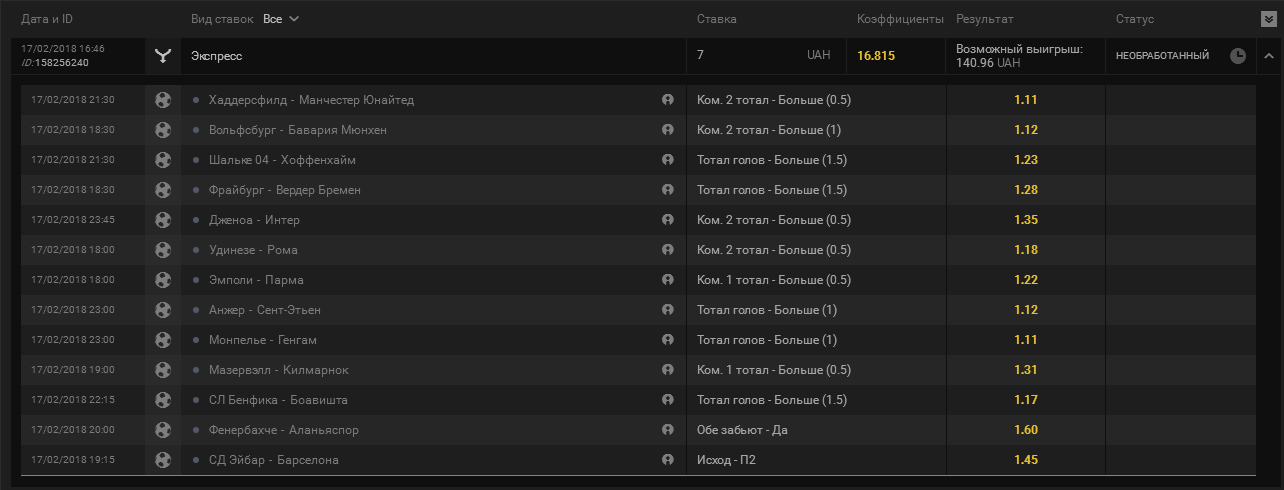Click the info icon on Шальке 04 row
1284x490 pixels.
668,160
